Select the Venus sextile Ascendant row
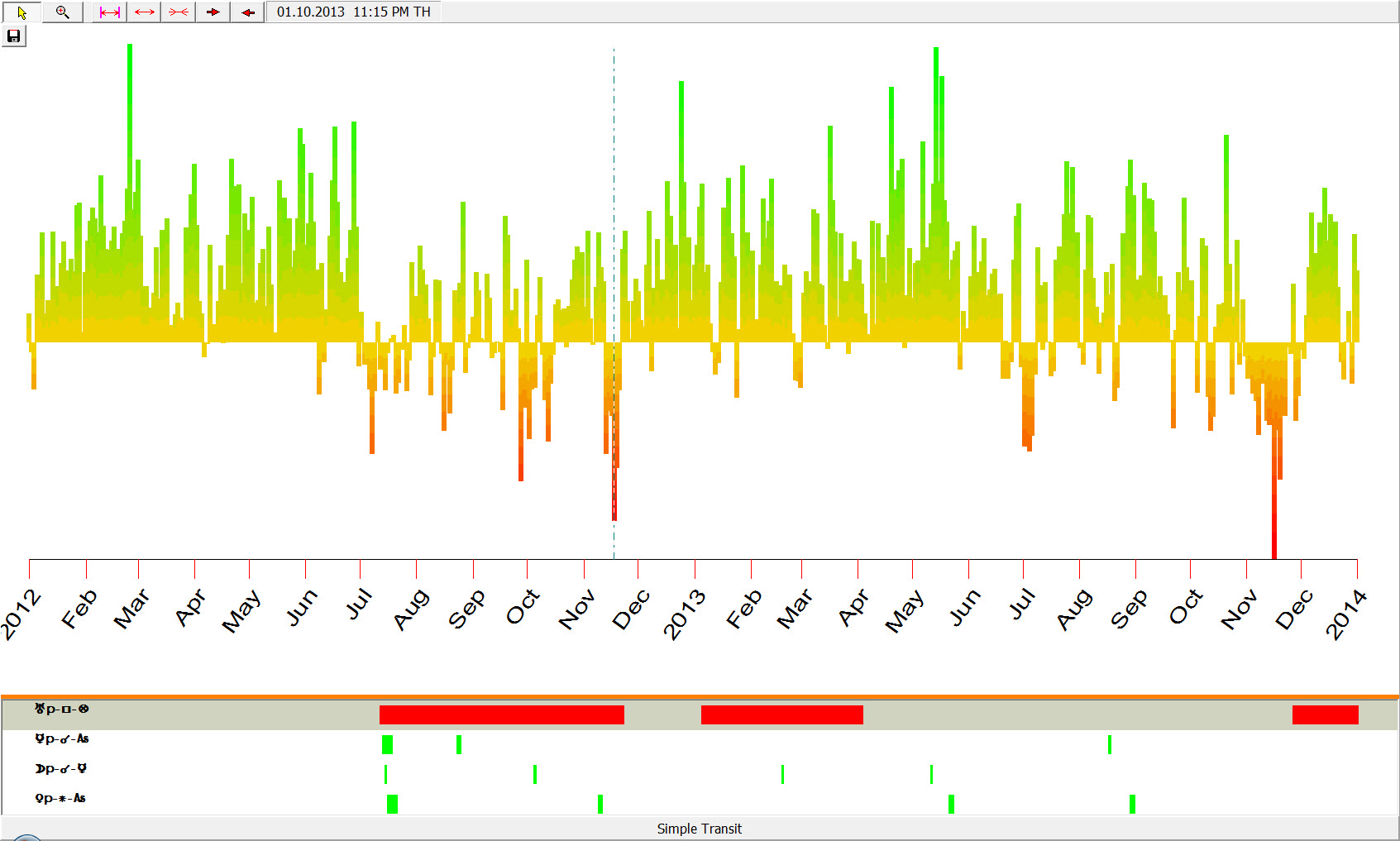The image size is (1400, 841). tap(60, 799)
